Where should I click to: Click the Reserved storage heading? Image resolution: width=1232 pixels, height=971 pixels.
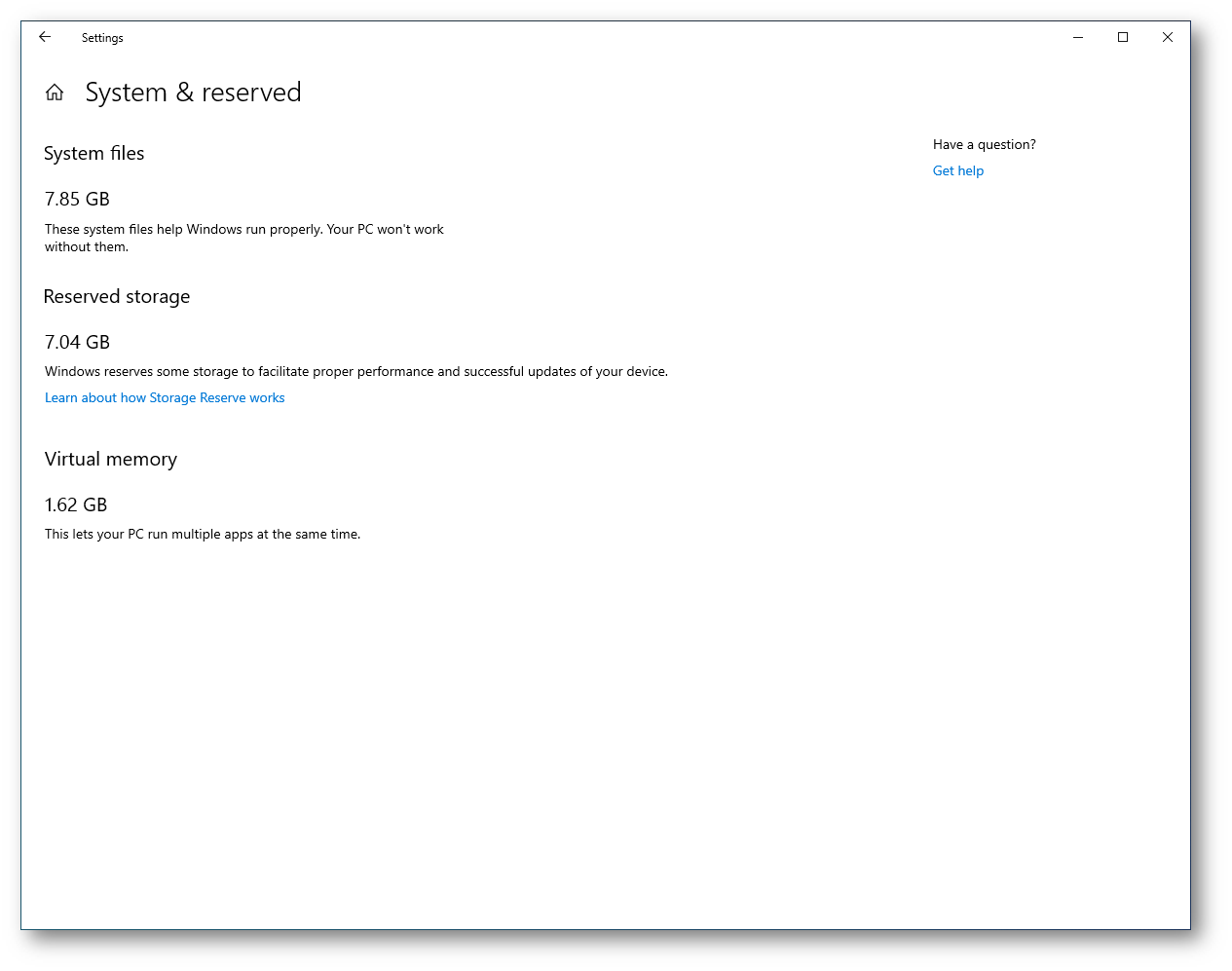[x=117, y=296]
